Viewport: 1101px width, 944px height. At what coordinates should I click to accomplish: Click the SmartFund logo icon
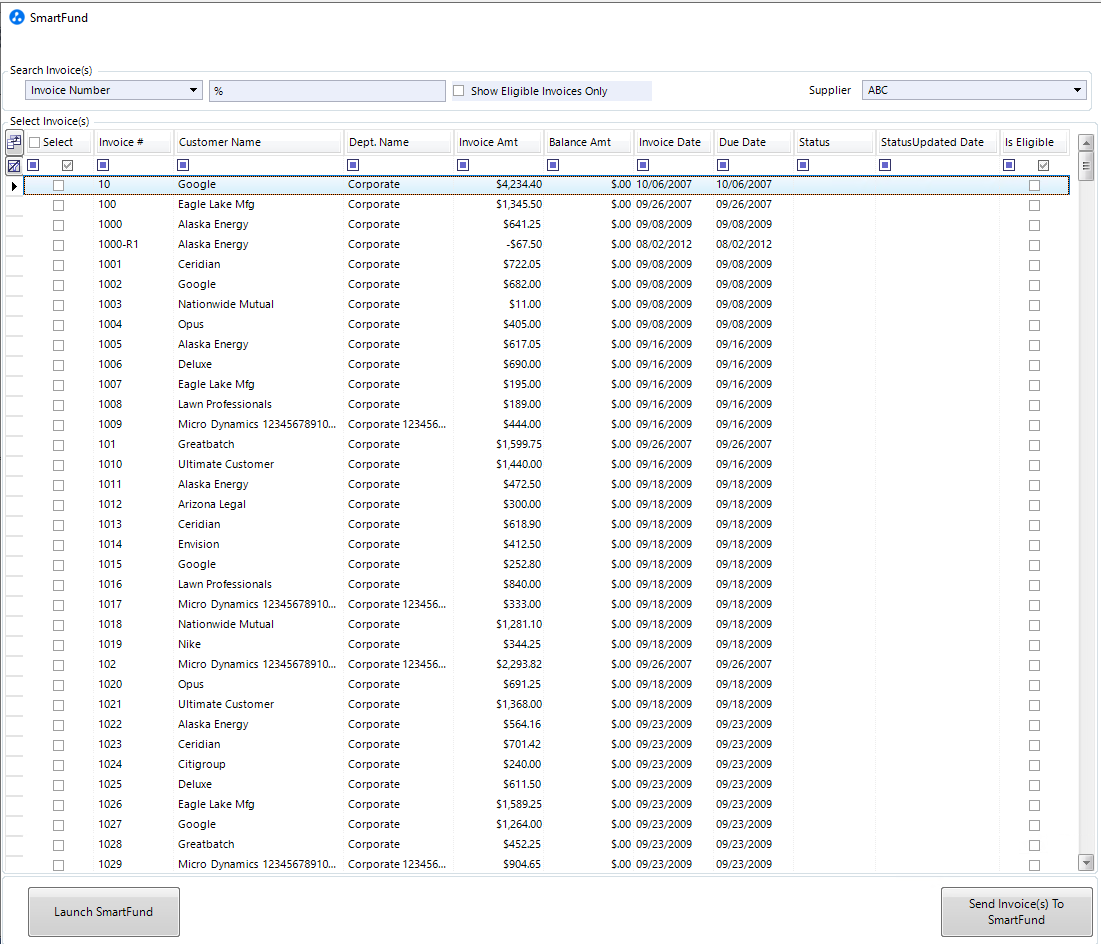17,18
